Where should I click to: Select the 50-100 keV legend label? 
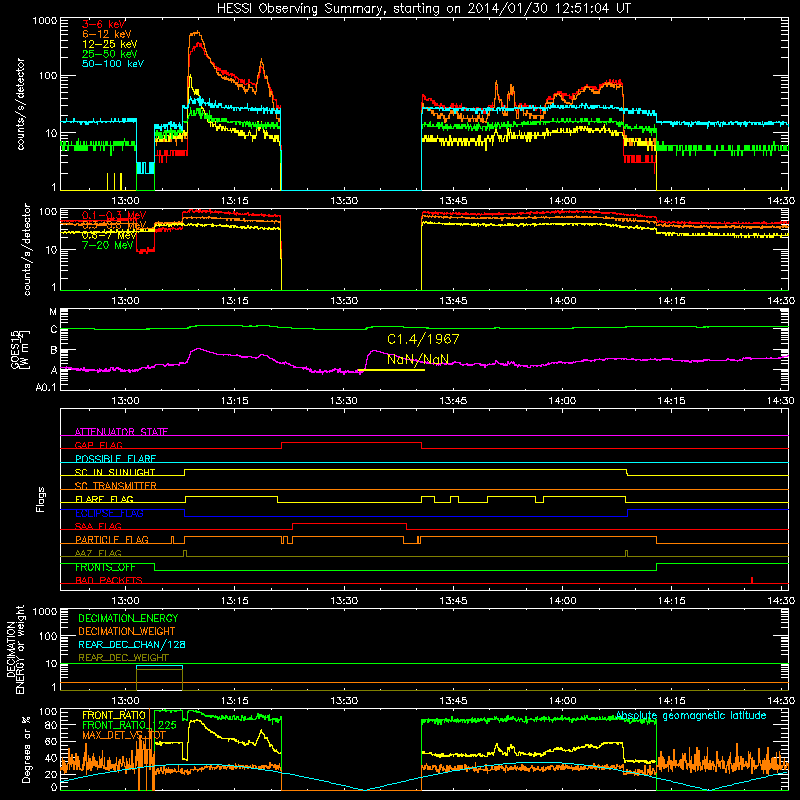pos(113,64)
